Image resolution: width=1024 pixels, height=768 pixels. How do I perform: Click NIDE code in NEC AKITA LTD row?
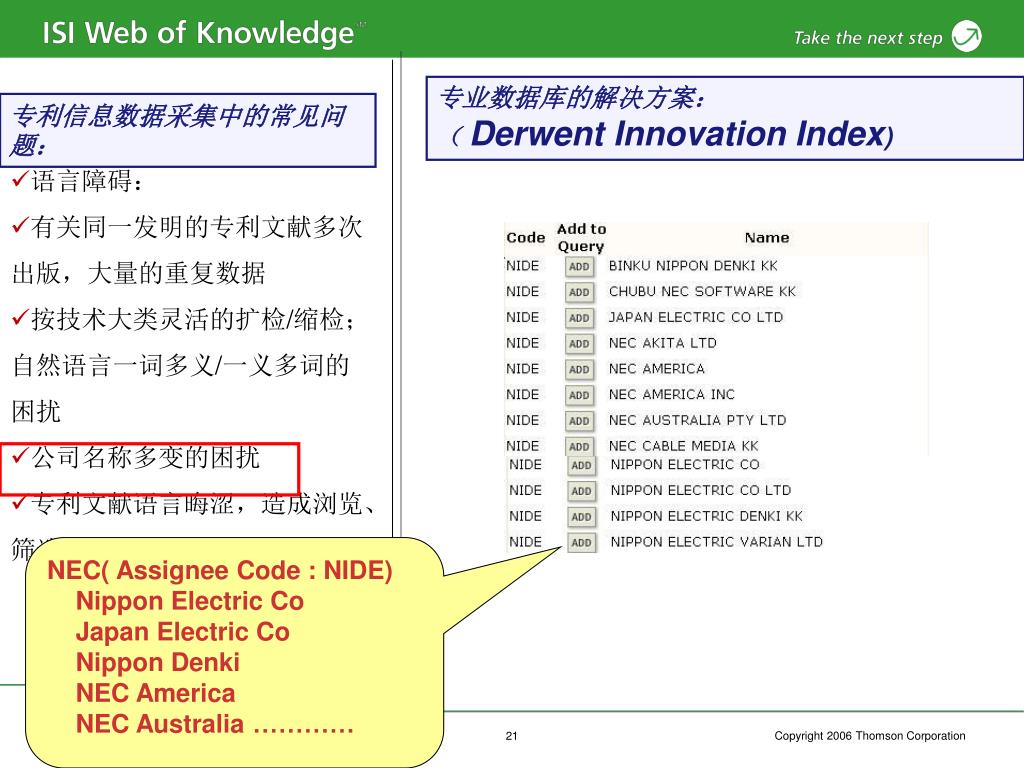click(522, 343)
